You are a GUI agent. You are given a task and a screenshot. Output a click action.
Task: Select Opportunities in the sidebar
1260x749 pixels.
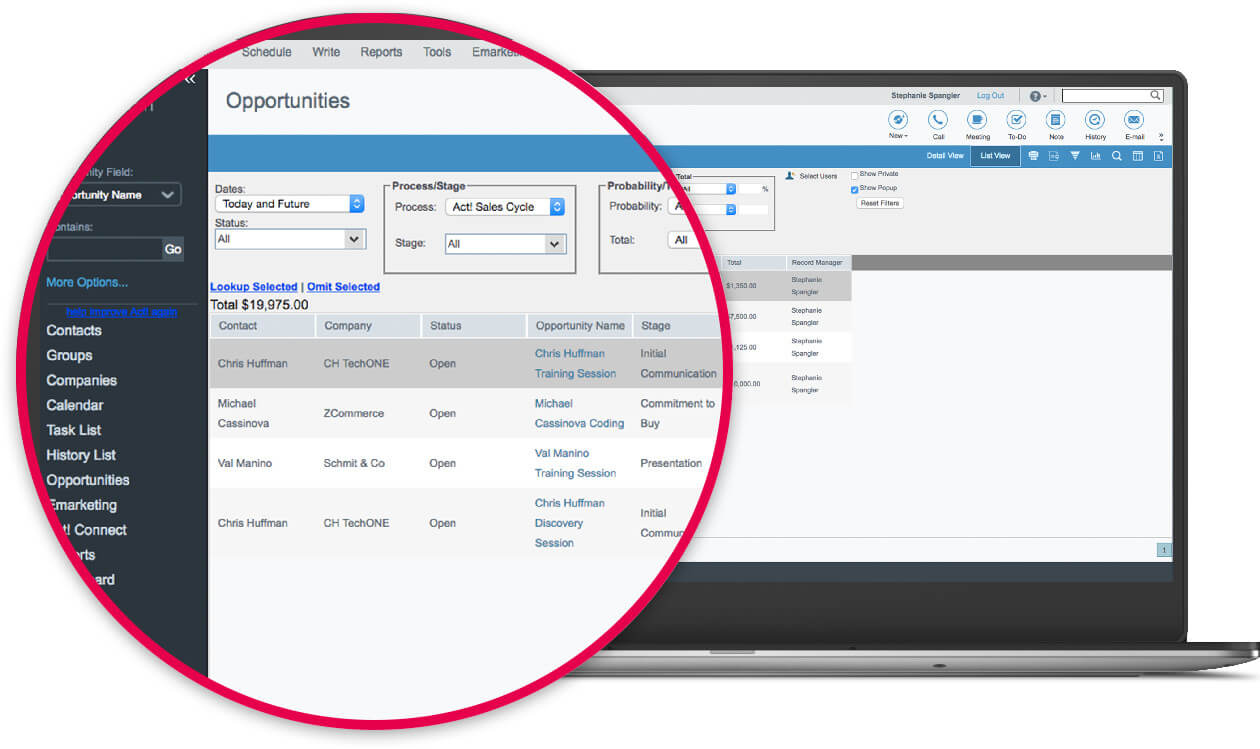coord(88,480)
